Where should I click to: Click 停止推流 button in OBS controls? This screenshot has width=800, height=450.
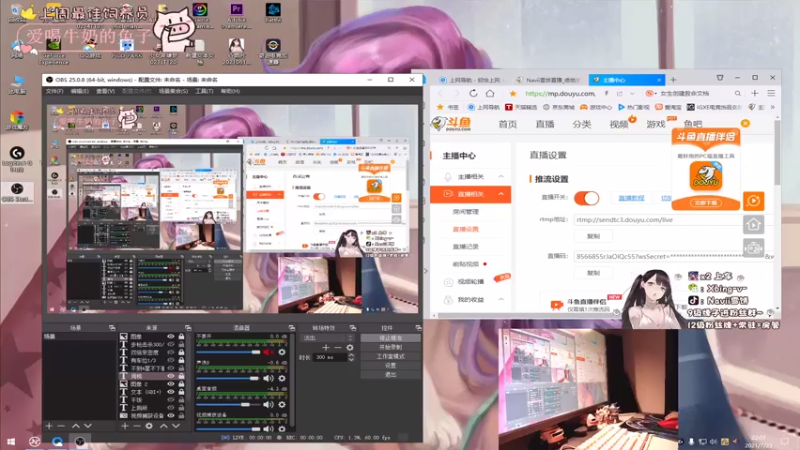(390, 338)
